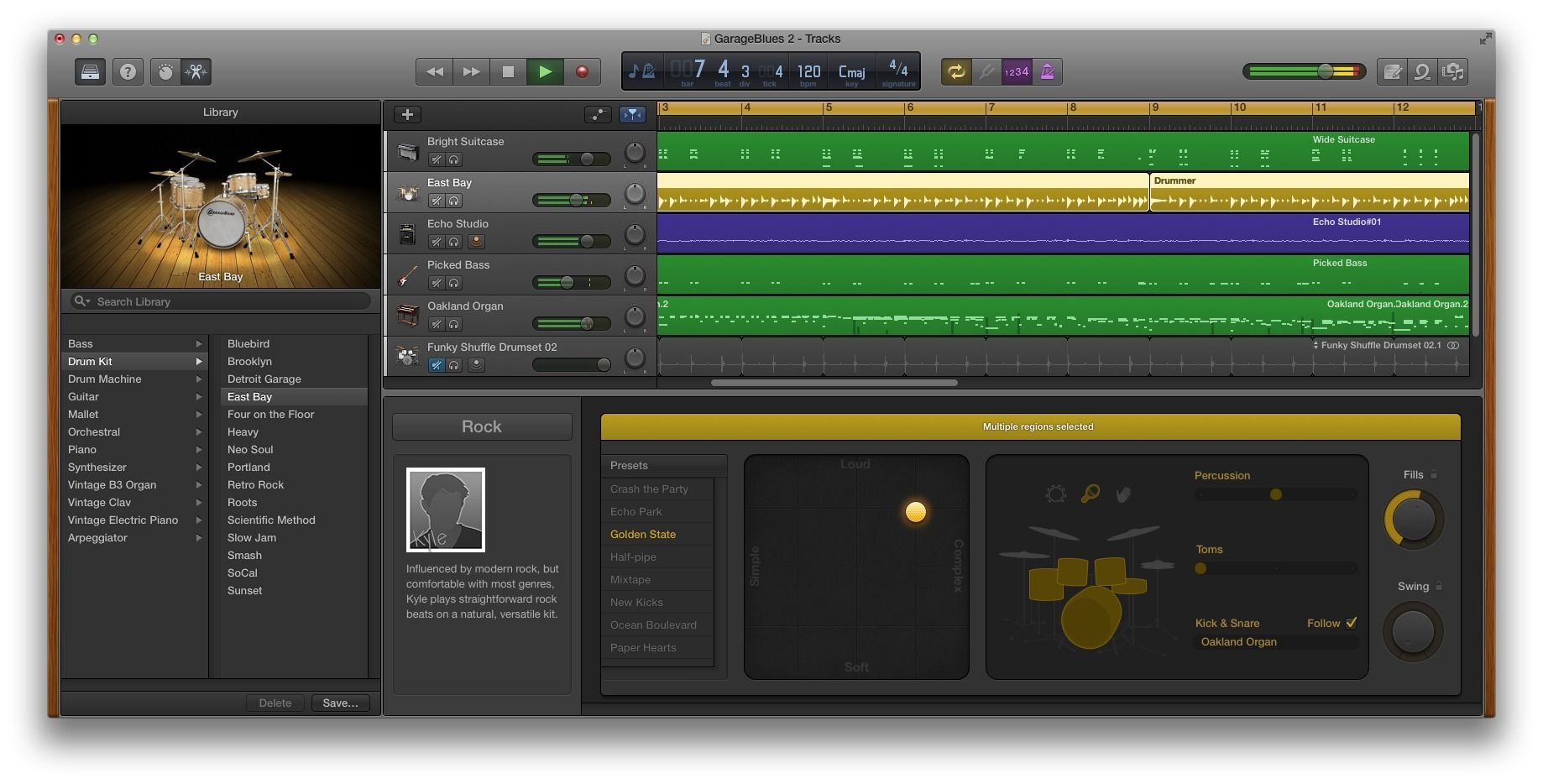
Task: Add a new track with plus button
Action: point(407,115)
